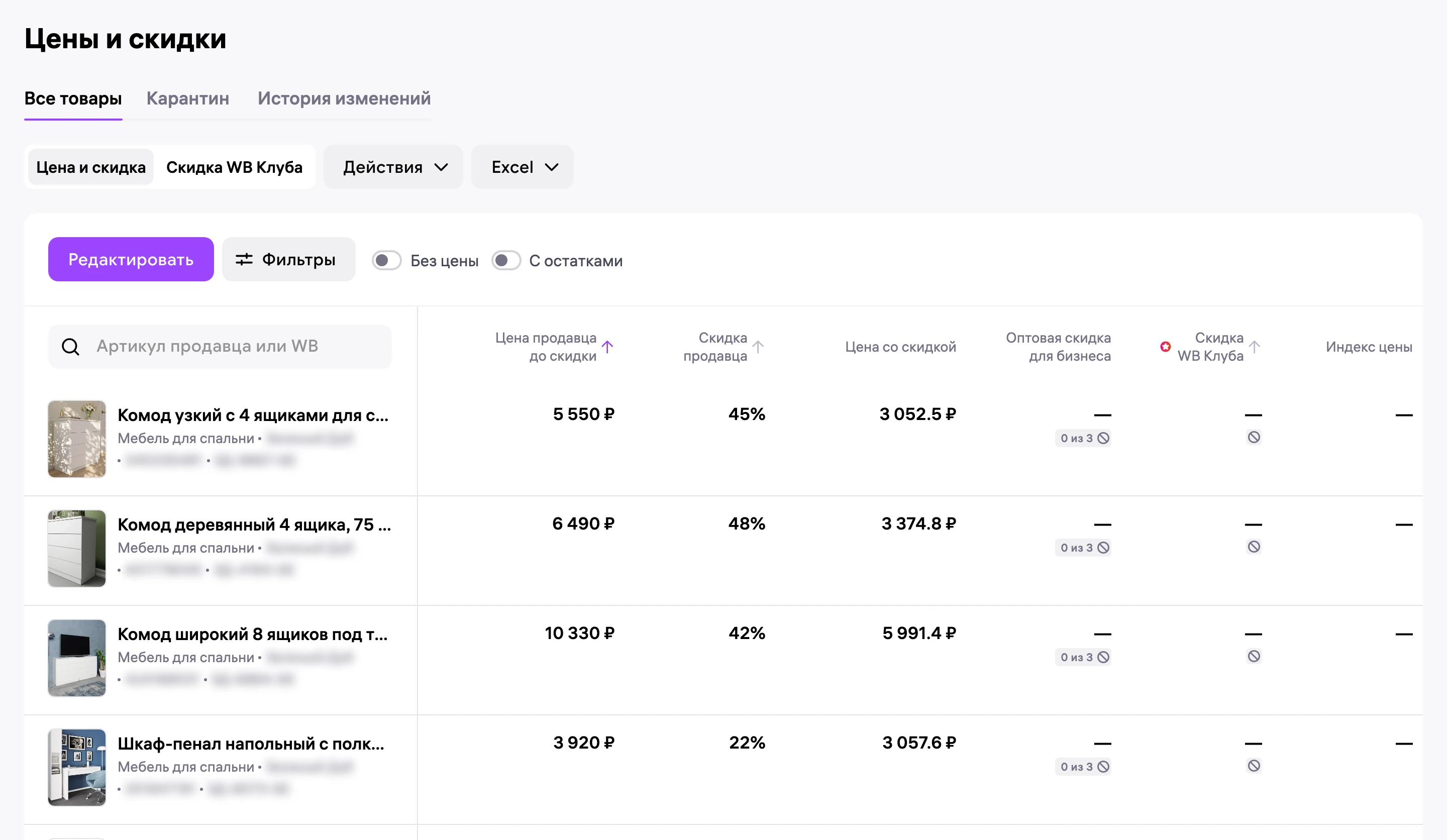Click the discounted price '5 991.4 ₽'
1447x840 pixels.
pyautogui.click(x=919, y=633)
